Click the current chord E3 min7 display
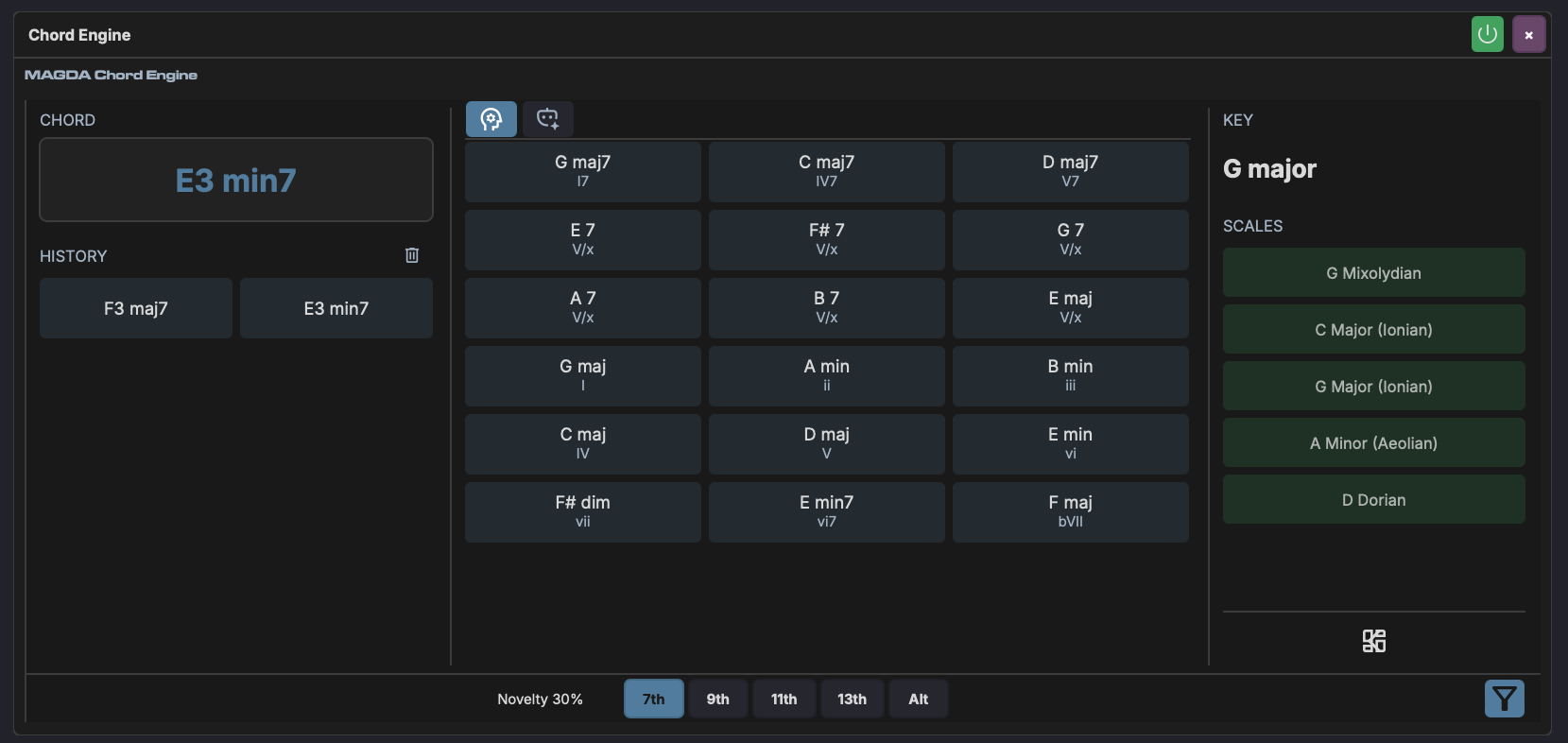 click(x=236, y=180)
